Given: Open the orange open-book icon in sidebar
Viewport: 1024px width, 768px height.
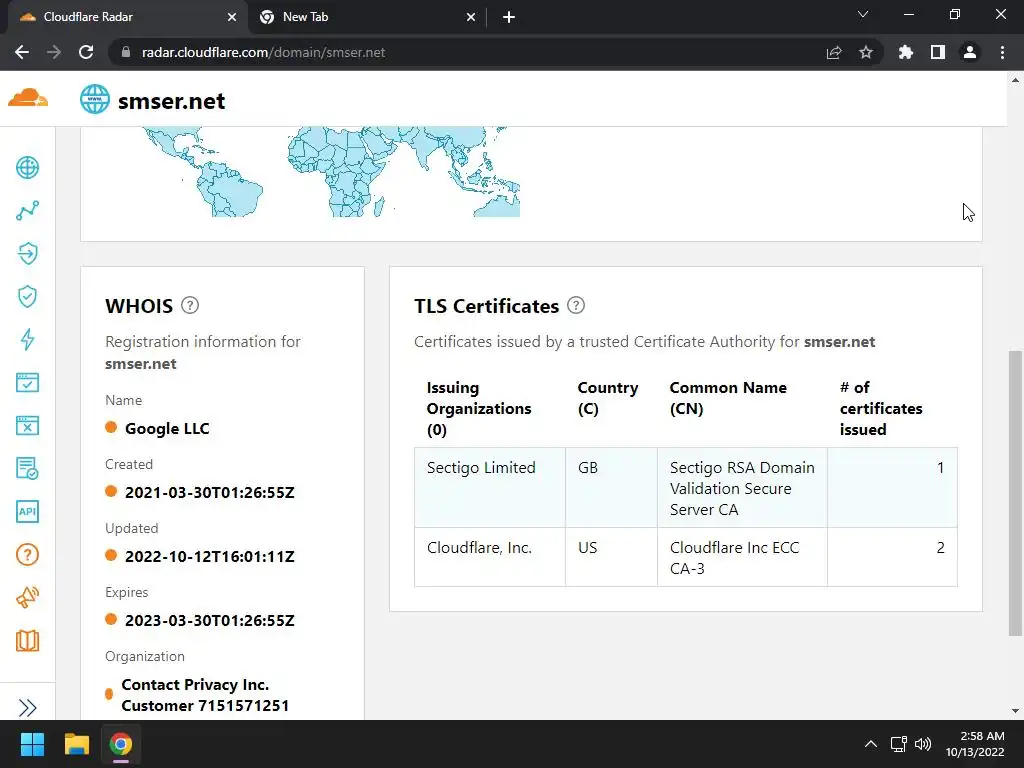Looking at the screenshot, I should pyautogui.click(x=27, y=641).
